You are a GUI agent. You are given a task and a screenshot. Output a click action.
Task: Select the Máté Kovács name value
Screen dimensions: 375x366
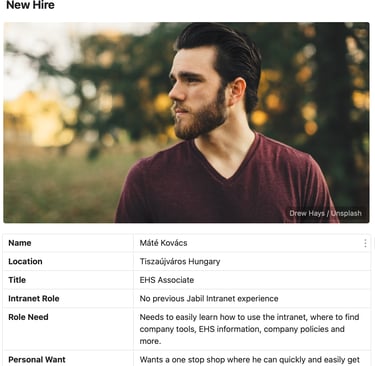(x=163, y=243)
